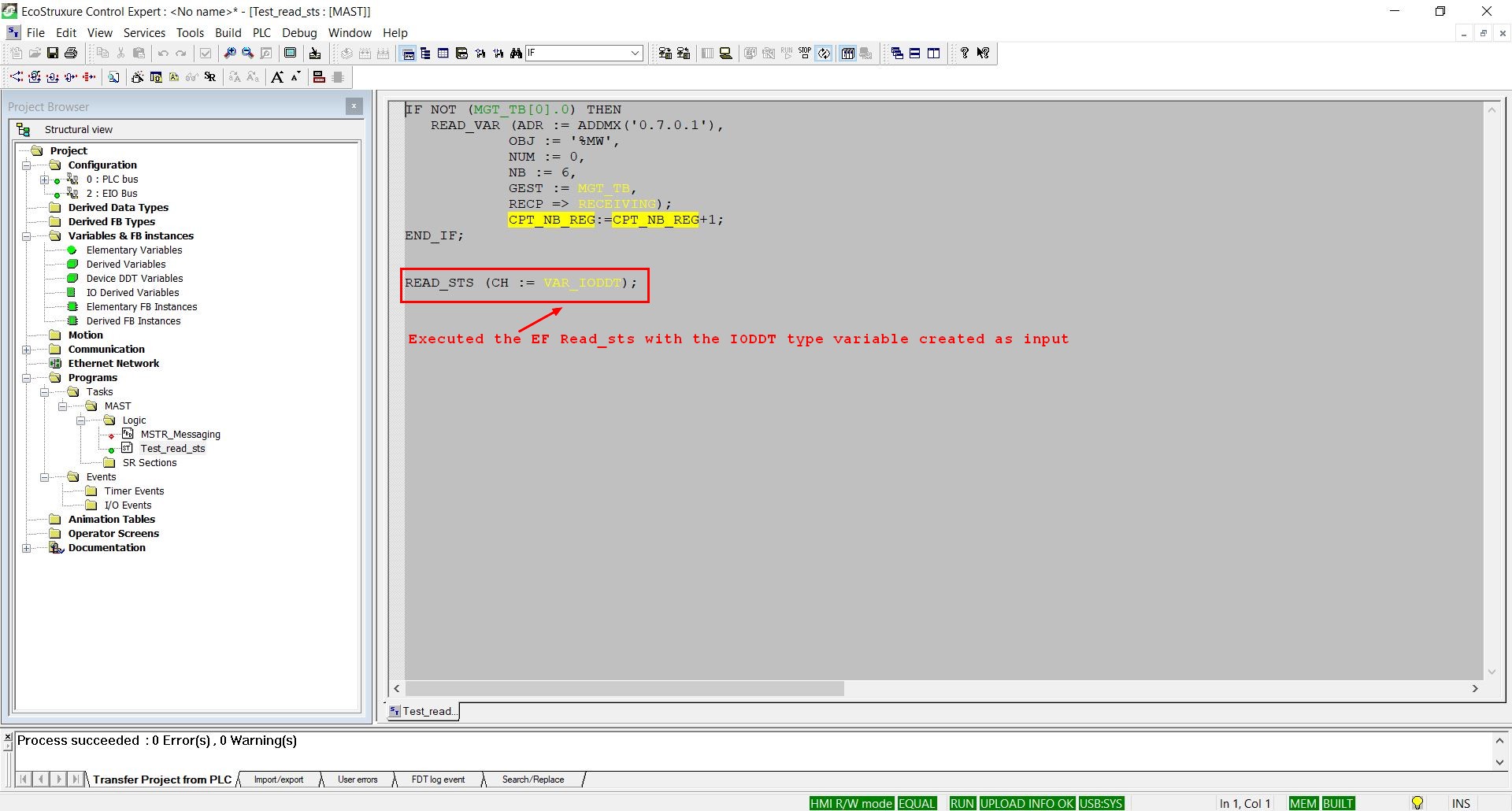The height and width of the screenshot is (811, 1512).
Task: Click the SR subroutine call icon
Action: [209, 76]
